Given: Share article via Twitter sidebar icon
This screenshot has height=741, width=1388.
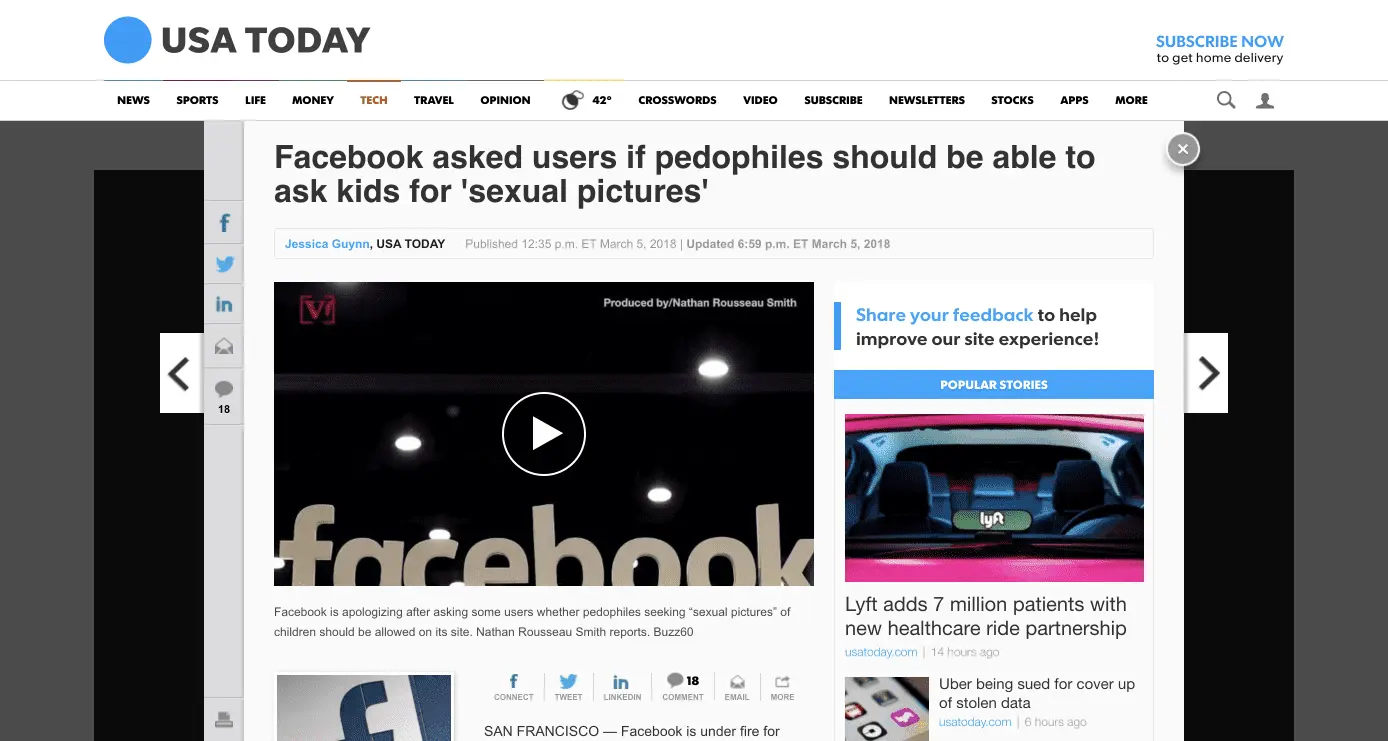Looking at the screenshot, I should pyautogui.click(x=224, y=264).
